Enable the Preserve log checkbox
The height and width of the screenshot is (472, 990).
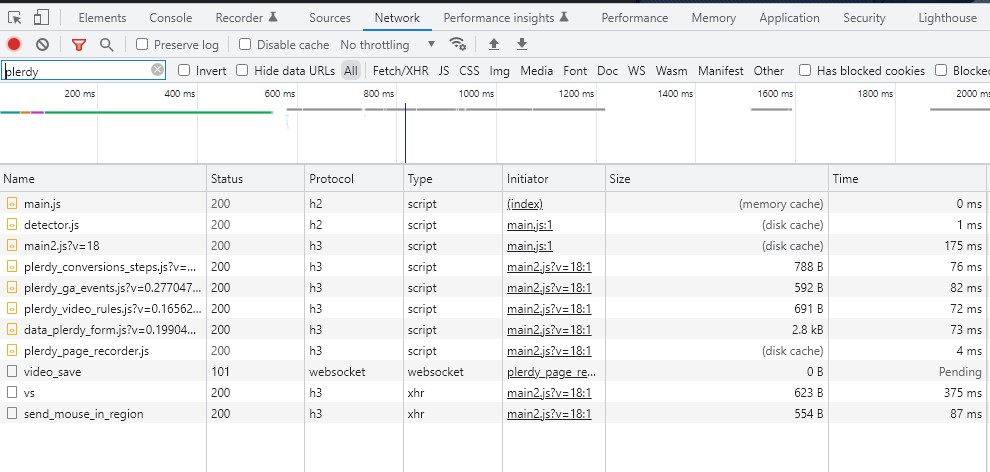click(x=142, y=44)
